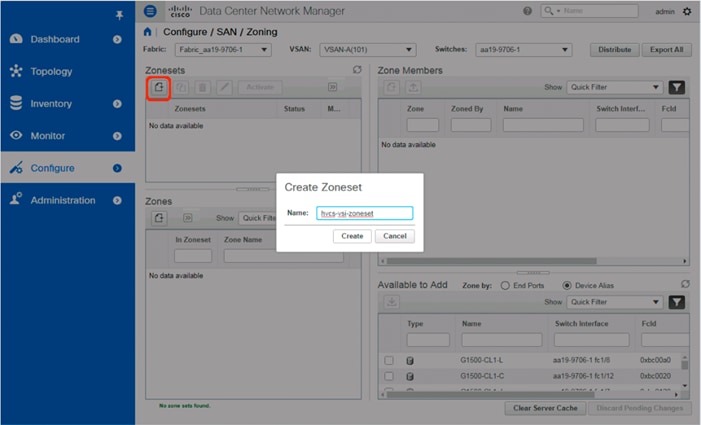Click the storage icon in G1500-CL1-C row
This screenshot has height=425, width=701.
pyautogui.click(x=410, y=377)
